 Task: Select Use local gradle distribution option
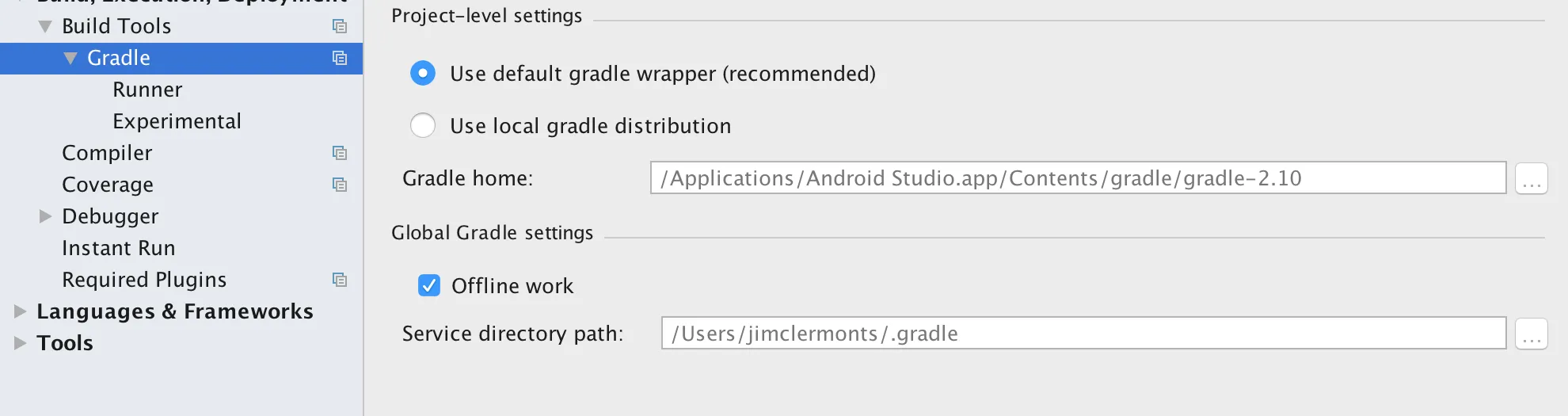point(423,125)
